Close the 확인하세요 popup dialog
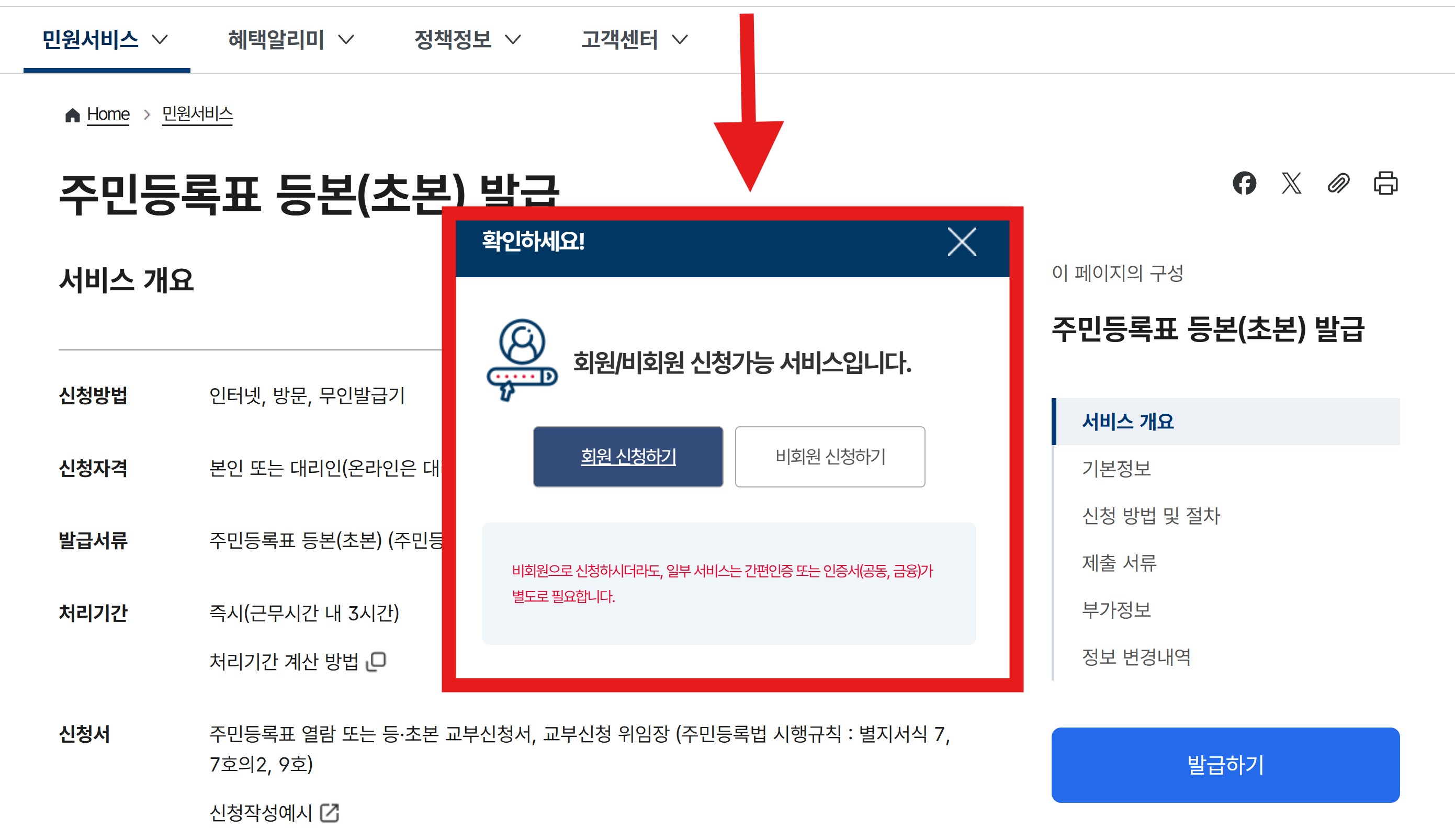The image size is (1455, 840). (961, 241)
